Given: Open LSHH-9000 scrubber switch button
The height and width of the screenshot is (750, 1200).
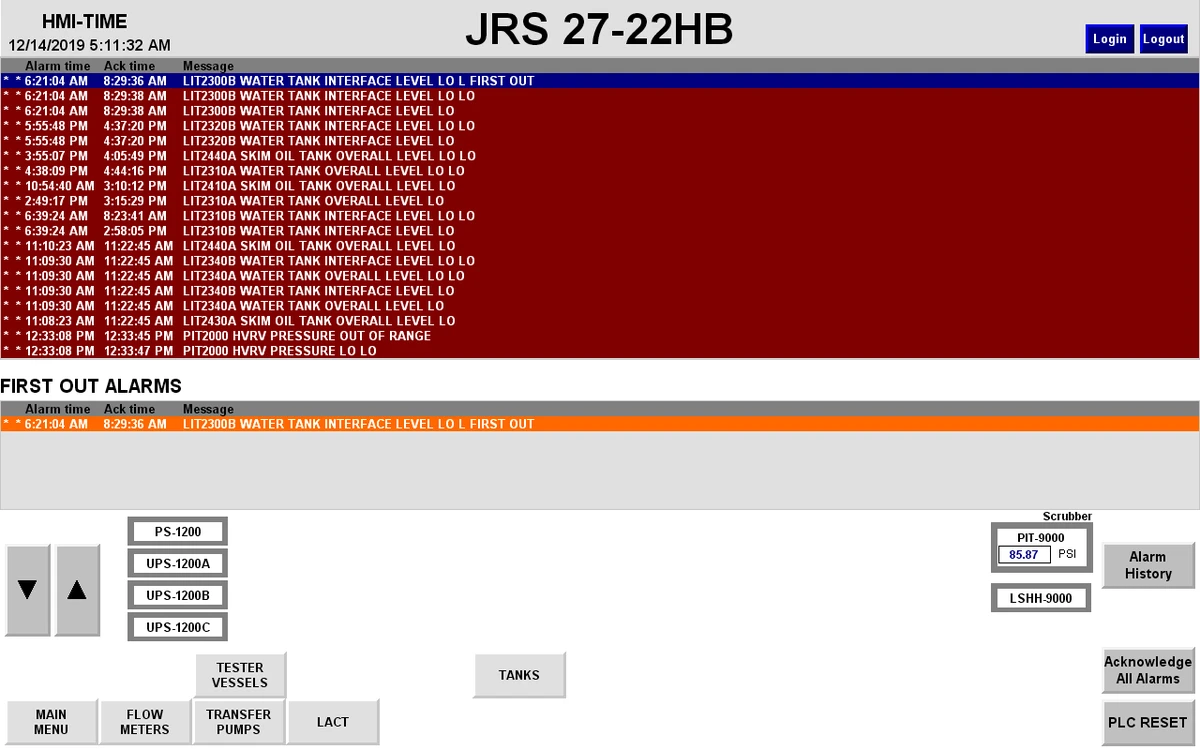Looking at the screenshot, I should [1041, 598].
